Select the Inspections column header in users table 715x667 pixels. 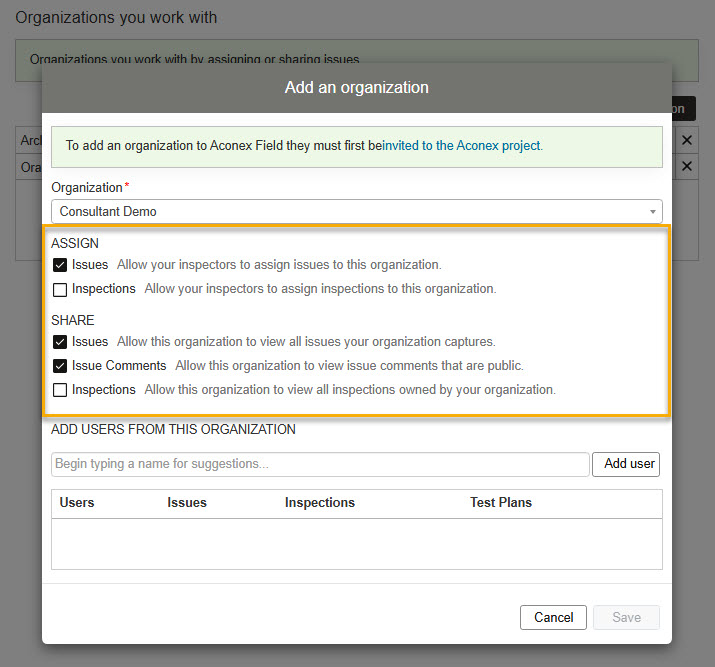tap(319, 502)
